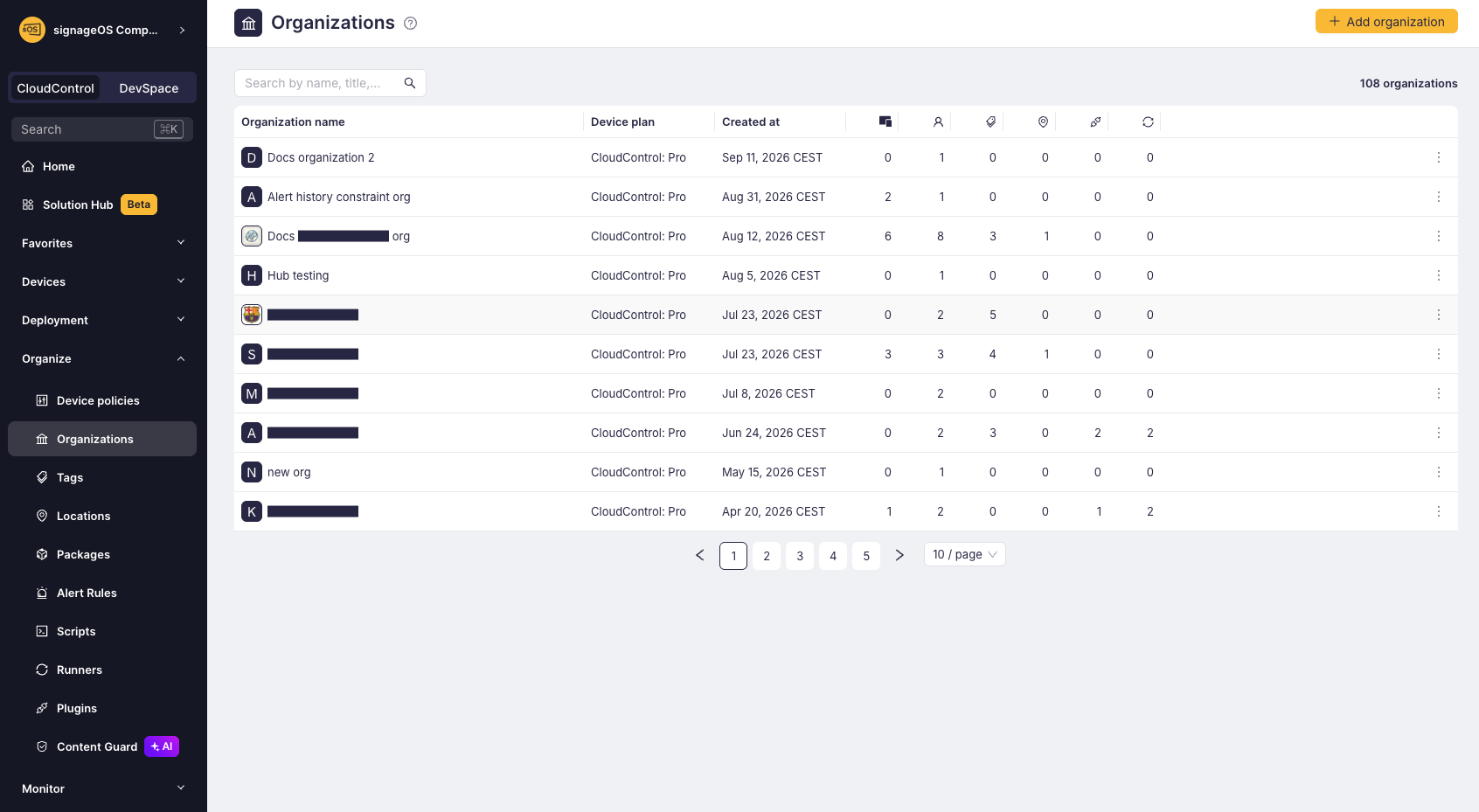1479x812 pixels.
Task: Expand the Monitor sidebar section
Action: click(103, 788)
